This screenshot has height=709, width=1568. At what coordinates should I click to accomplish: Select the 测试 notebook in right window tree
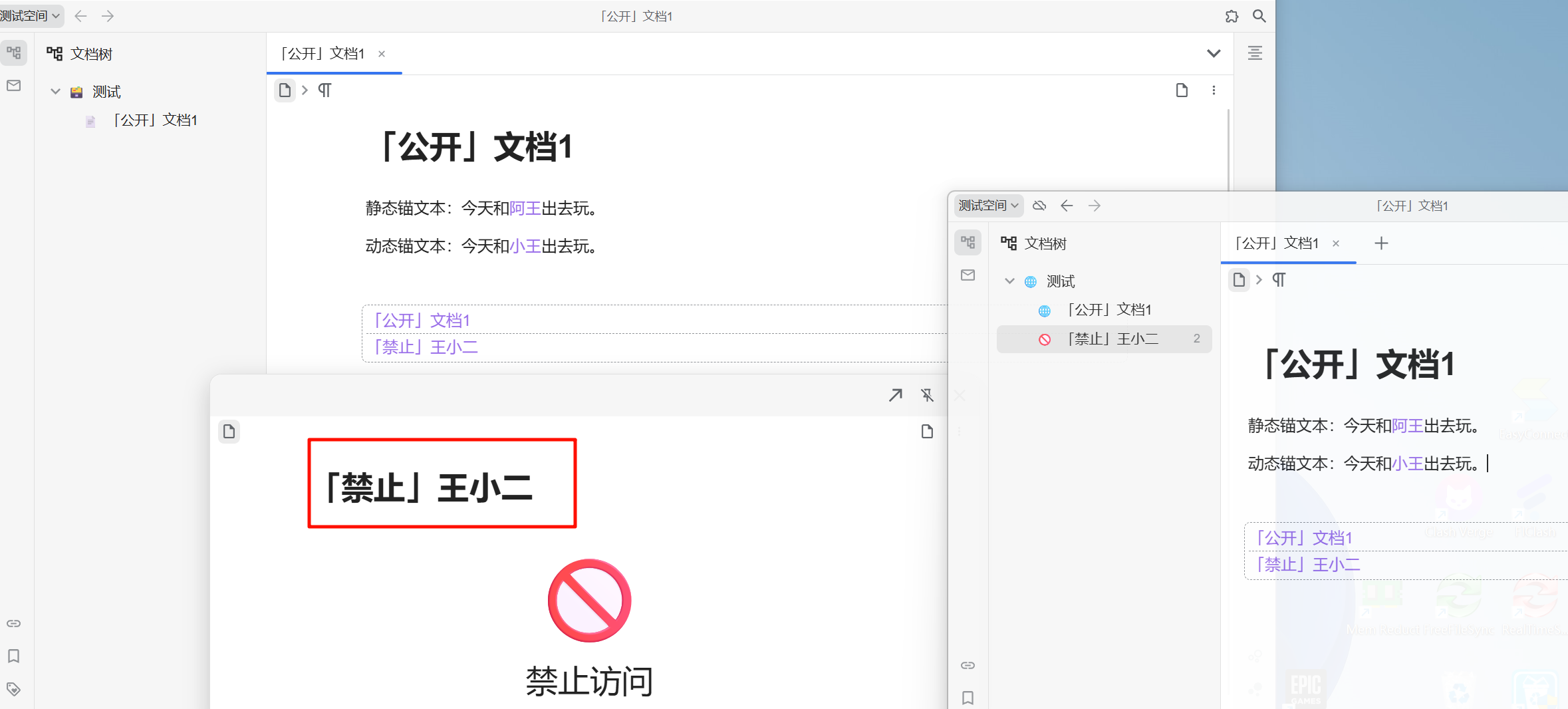coord(1061,281)
